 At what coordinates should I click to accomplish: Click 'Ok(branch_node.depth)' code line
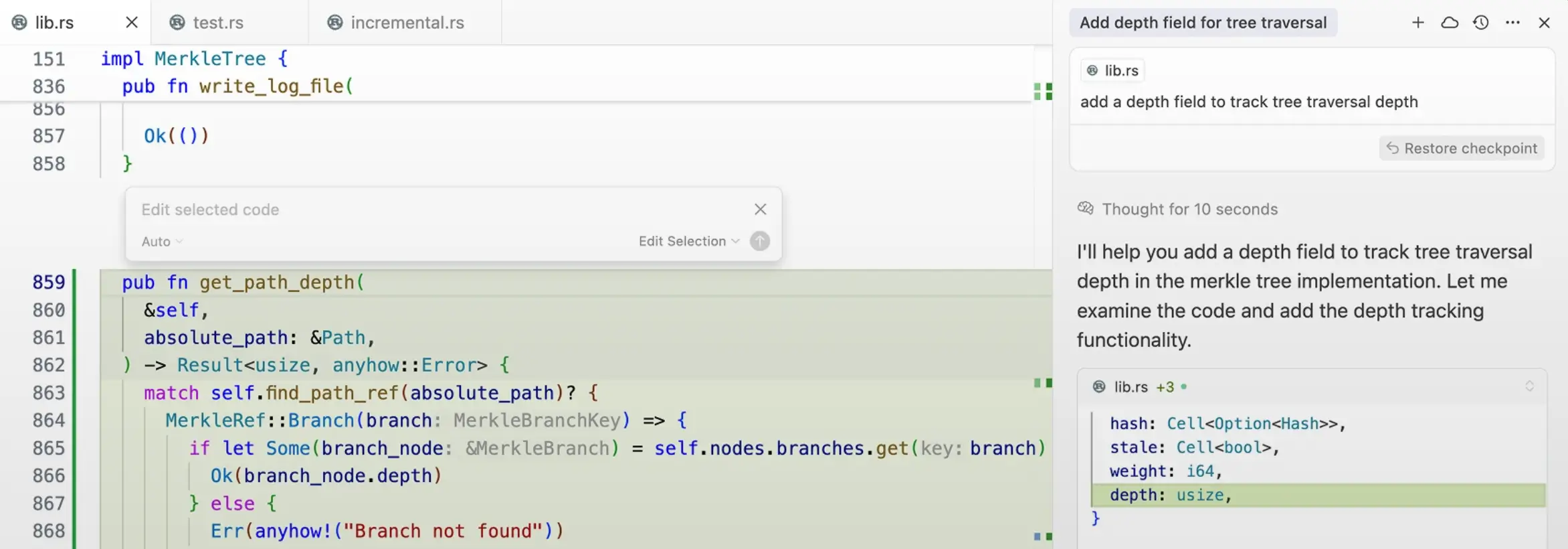(x=326, y=475)
